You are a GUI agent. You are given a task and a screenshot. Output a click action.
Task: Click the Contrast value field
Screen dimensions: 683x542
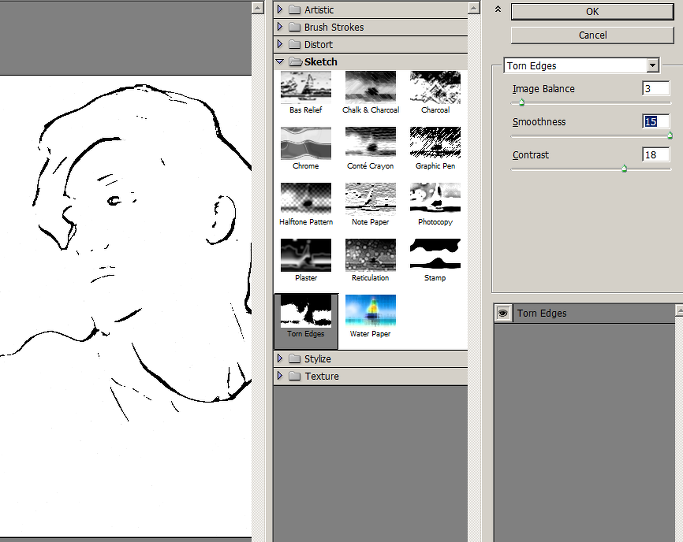pos(656,155)
